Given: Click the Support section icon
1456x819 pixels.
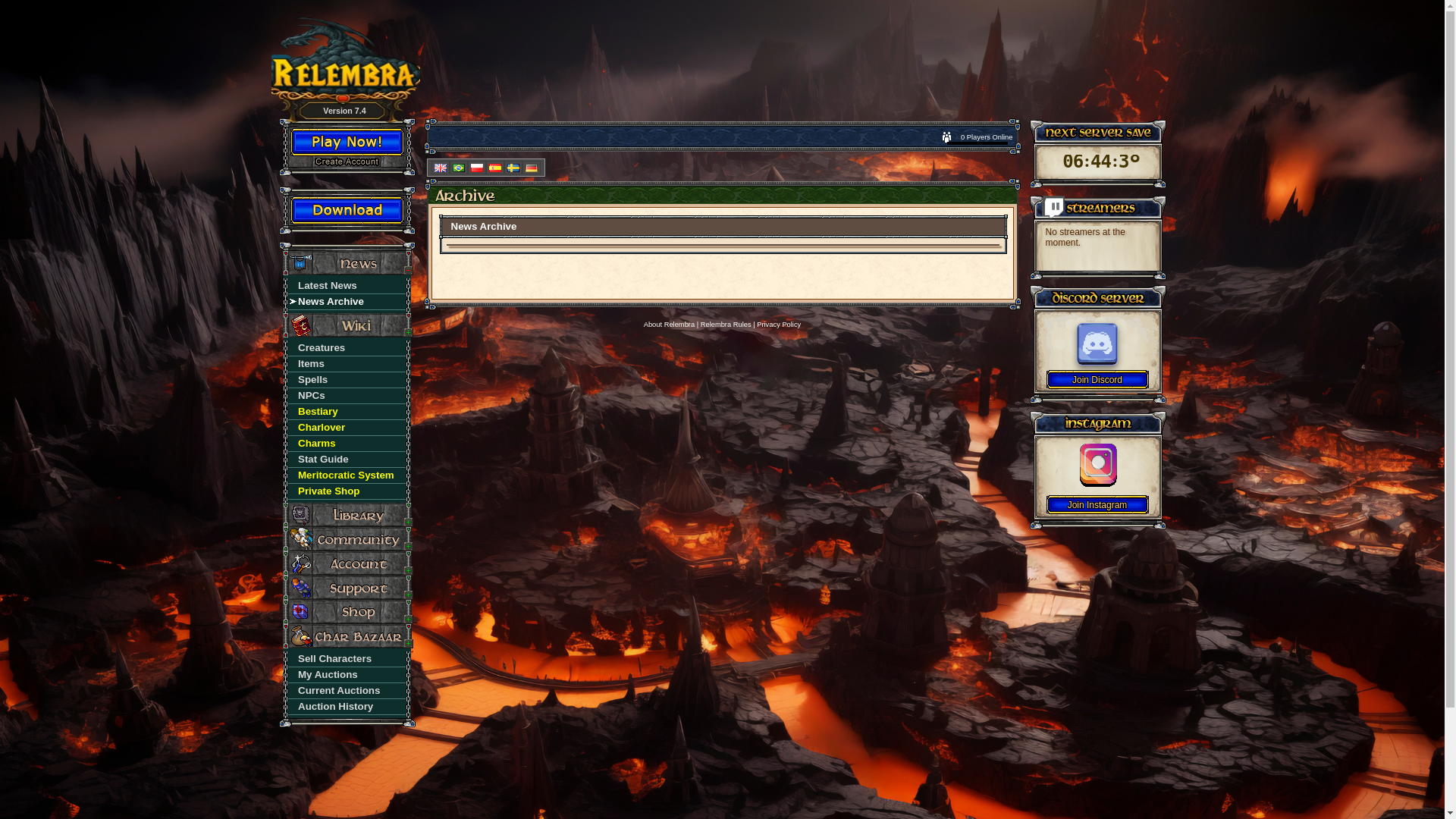Looking at the screenshot, I should click(x=301, y=588).
